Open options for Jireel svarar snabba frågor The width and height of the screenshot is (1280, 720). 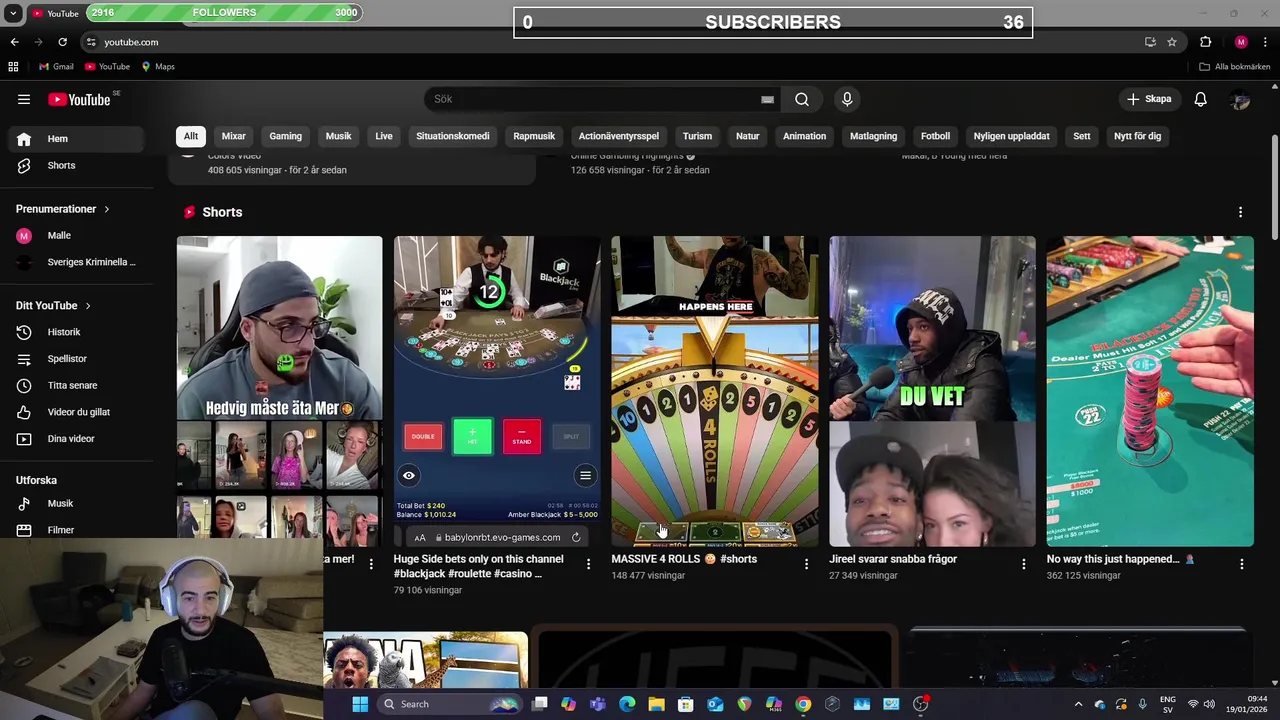(x=1023, y=564)
